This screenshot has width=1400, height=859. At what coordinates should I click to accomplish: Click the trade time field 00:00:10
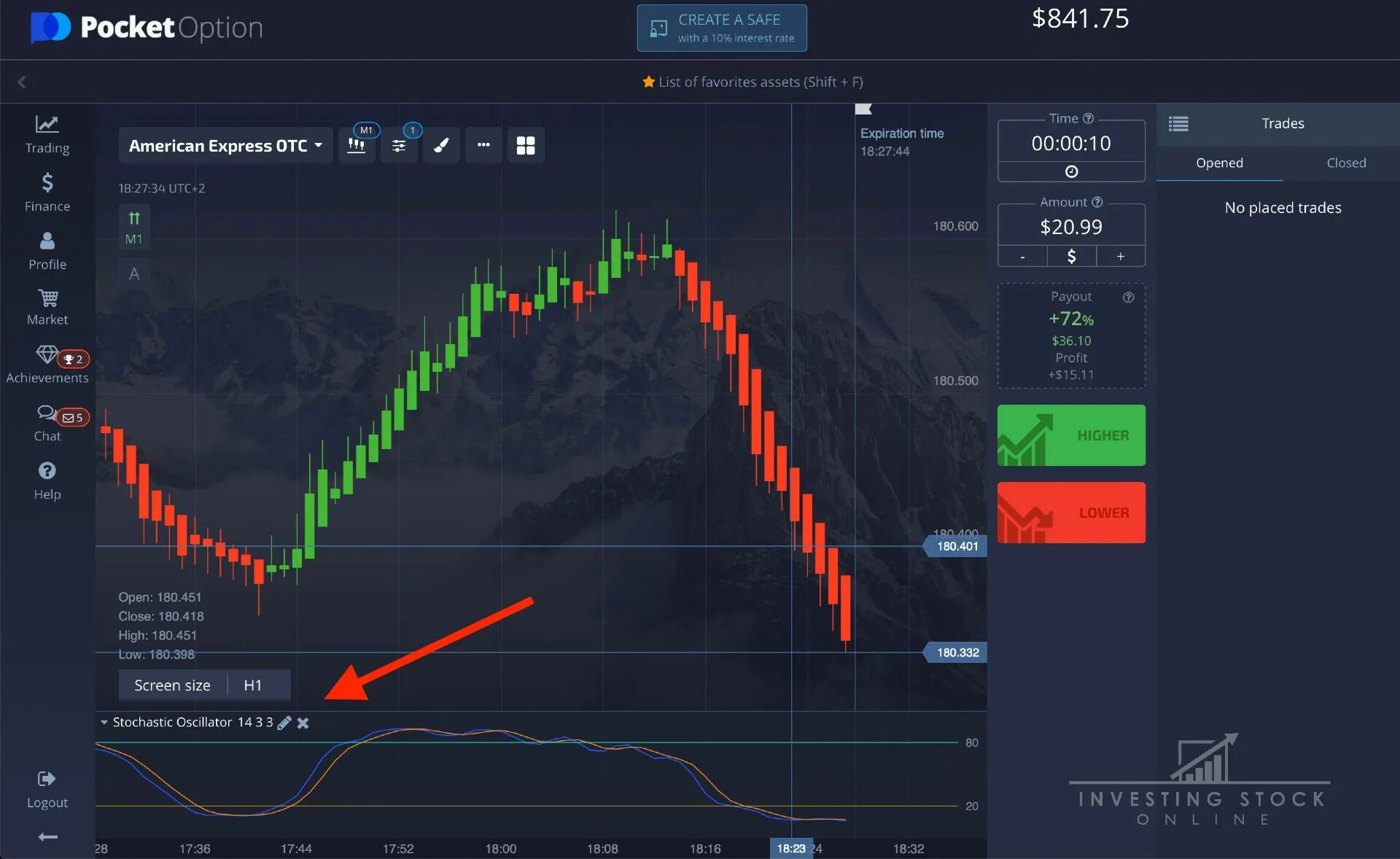1071,143
